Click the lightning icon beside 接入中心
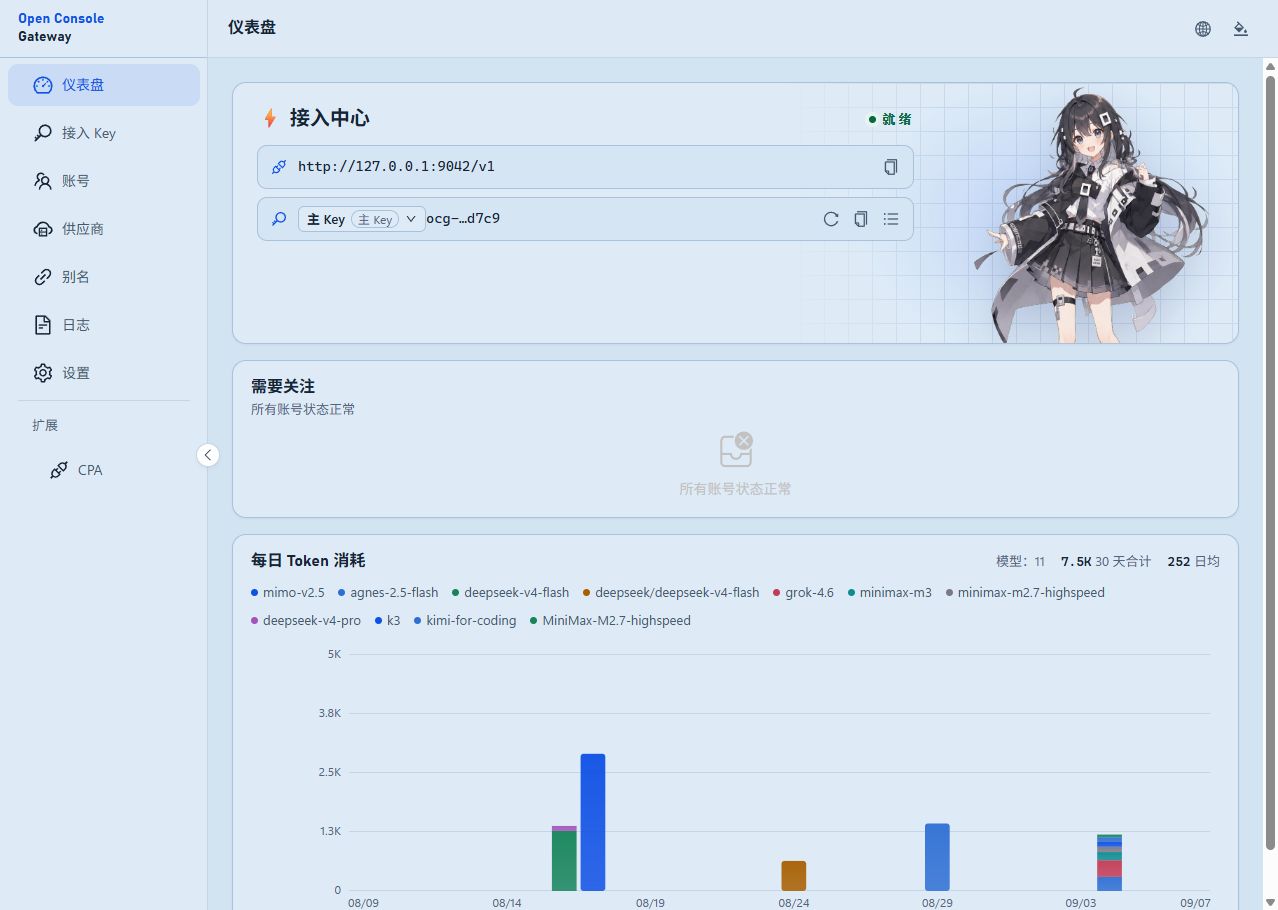Viewport: 1278px width, 910px height. (x=270, y=118)
